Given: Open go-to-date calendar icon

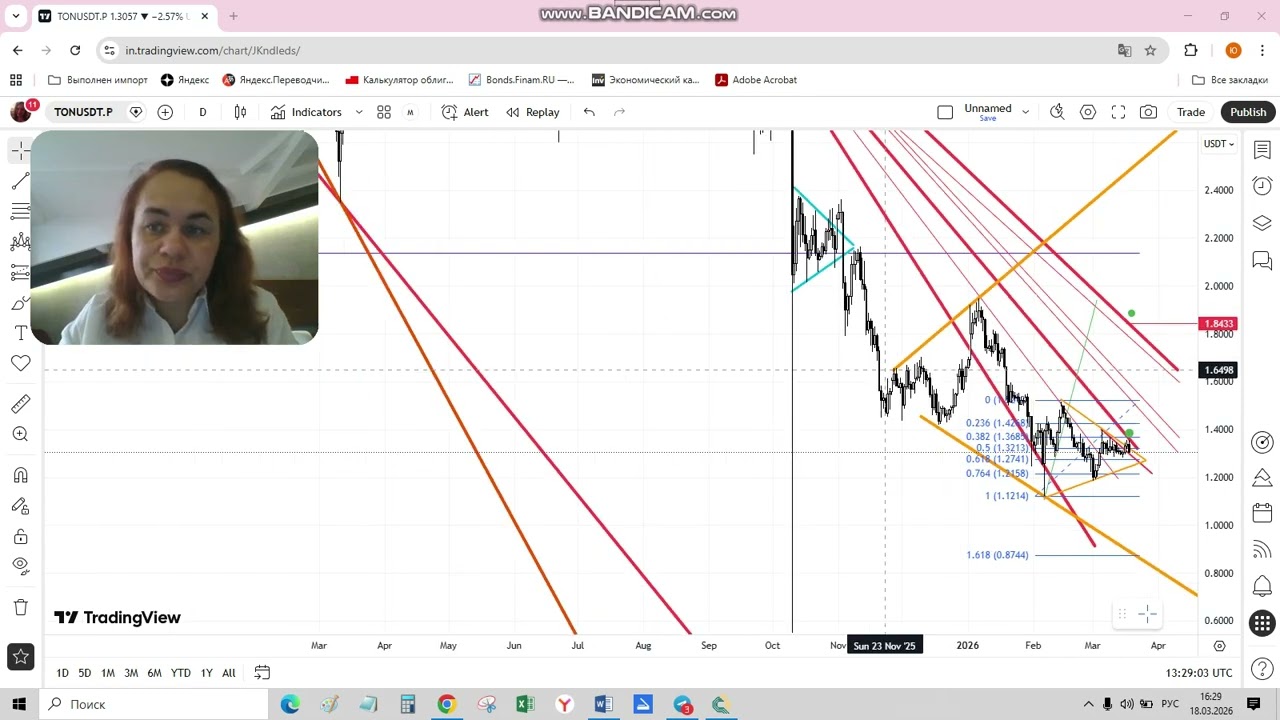Looking at the screenshot, I should coord(262,673).
